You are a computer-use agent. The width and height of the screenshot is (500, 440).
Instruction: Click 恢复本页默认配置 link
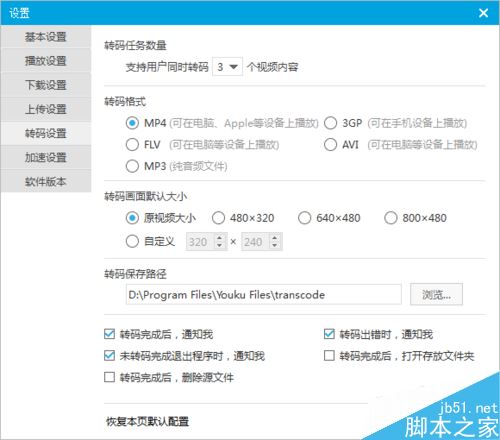tap(147, 422)
